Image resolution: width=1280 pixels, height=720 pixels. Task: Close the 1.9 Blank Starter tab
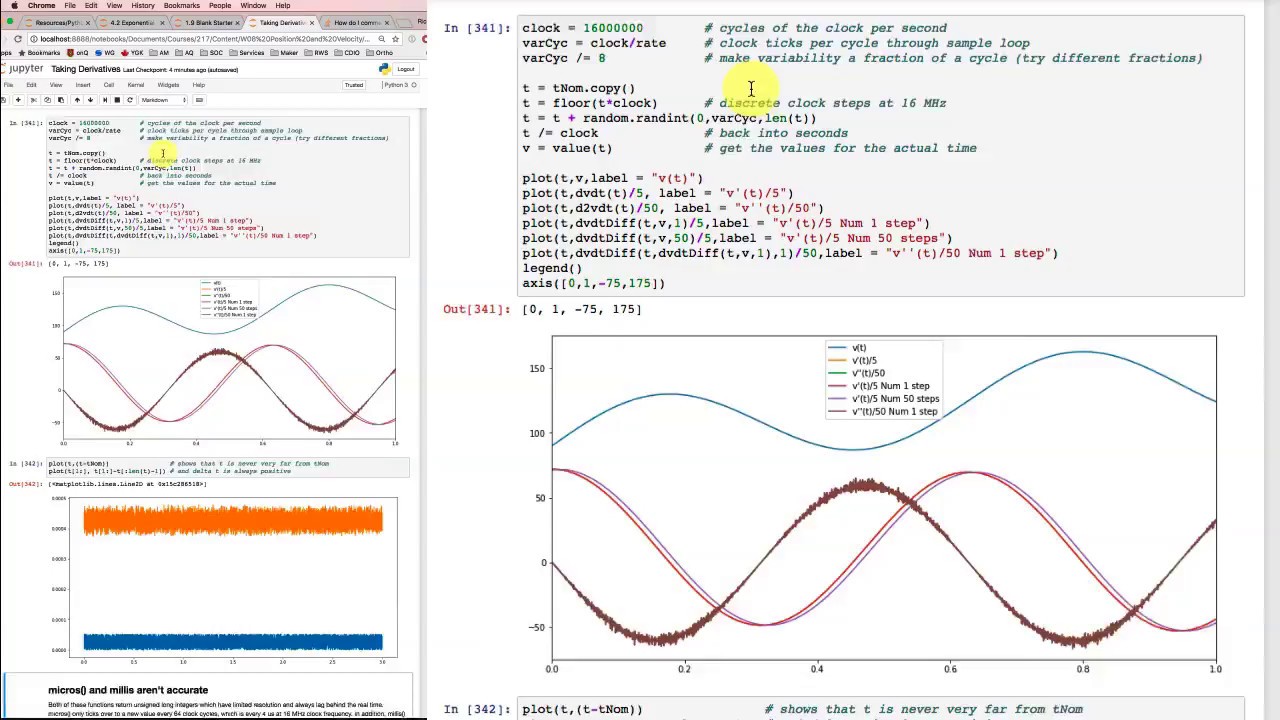point(237,23)
